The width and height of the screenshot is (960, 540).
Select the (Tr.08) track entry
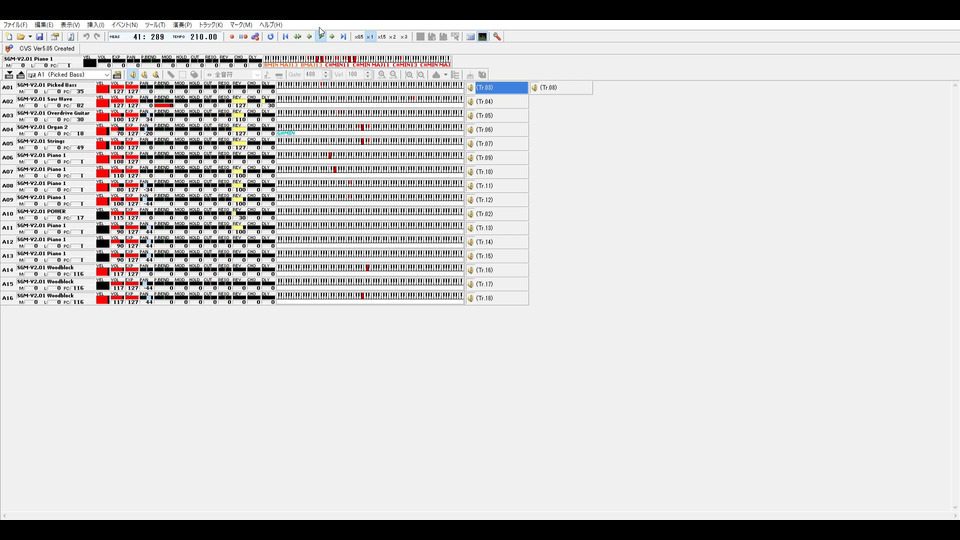pyautogui.click(x=561, y=88)
